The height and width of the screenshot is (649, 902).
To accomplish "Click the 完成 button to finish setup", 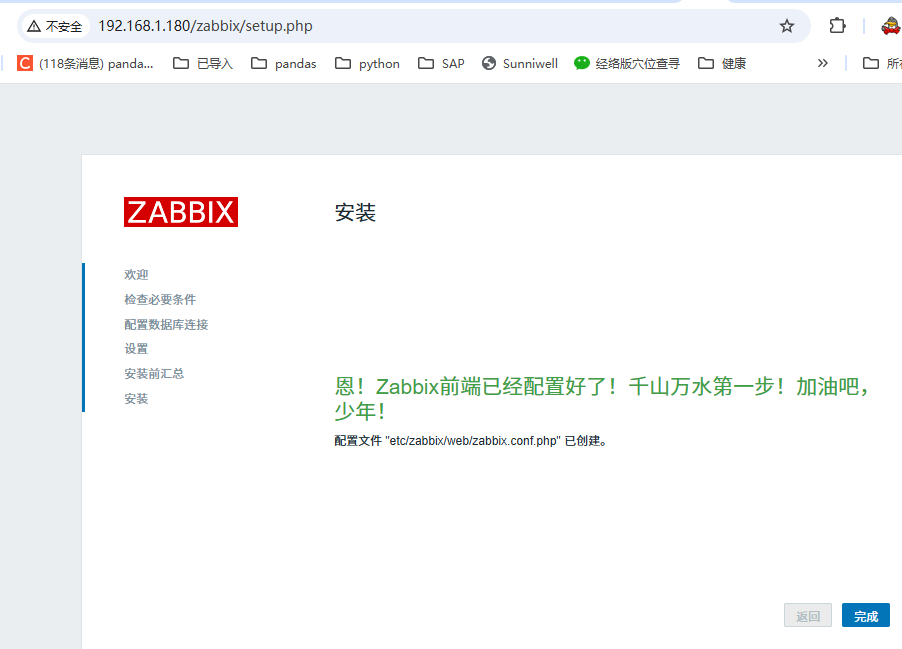I will coord(865,616).
